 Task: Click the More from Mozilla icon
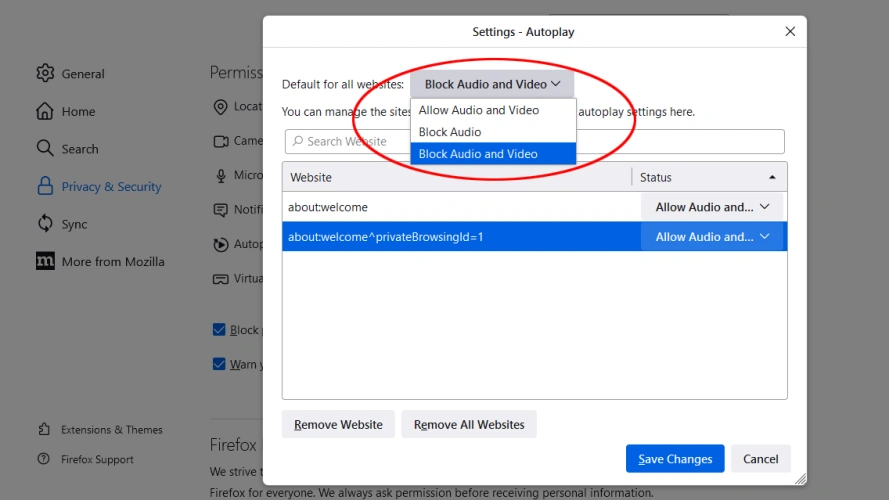45,261
